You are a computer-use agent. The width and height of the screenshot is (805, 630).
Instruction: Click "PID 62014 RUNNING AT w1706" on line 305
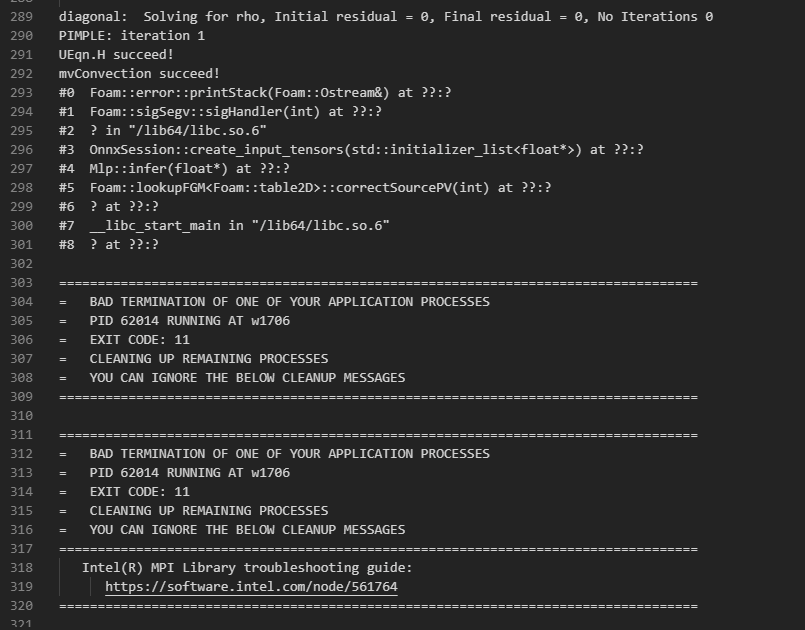tap(189, 321)
